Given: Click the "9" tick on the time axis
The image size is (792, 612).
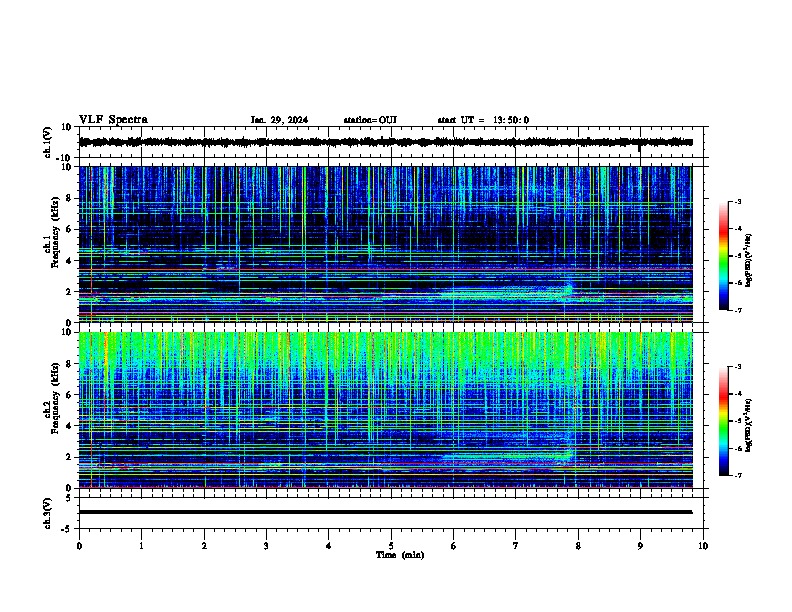Looking at the screenshot, I should tap(640, 546).
